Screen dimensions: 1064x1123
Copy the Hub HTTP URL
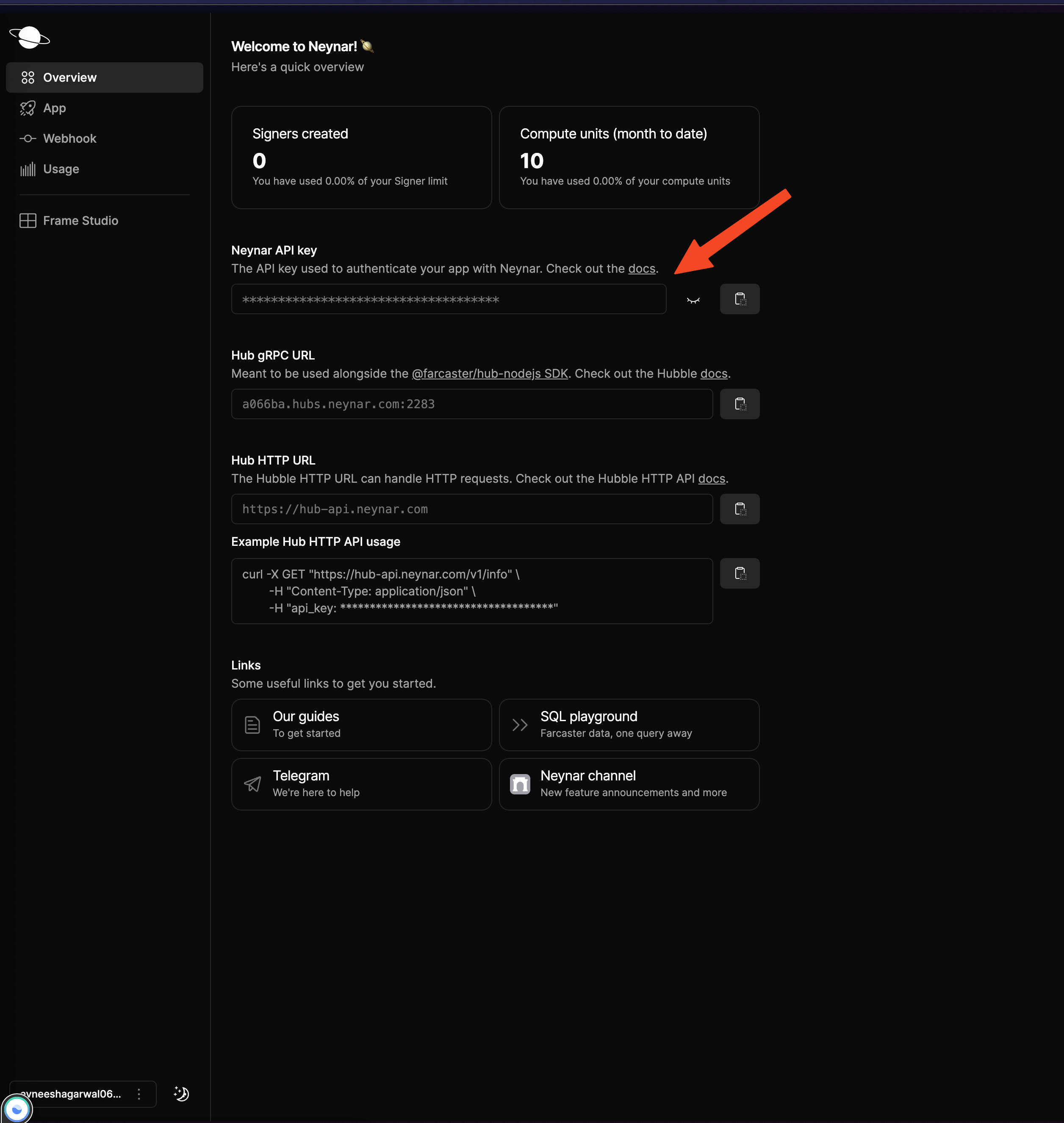coord(739,509)
